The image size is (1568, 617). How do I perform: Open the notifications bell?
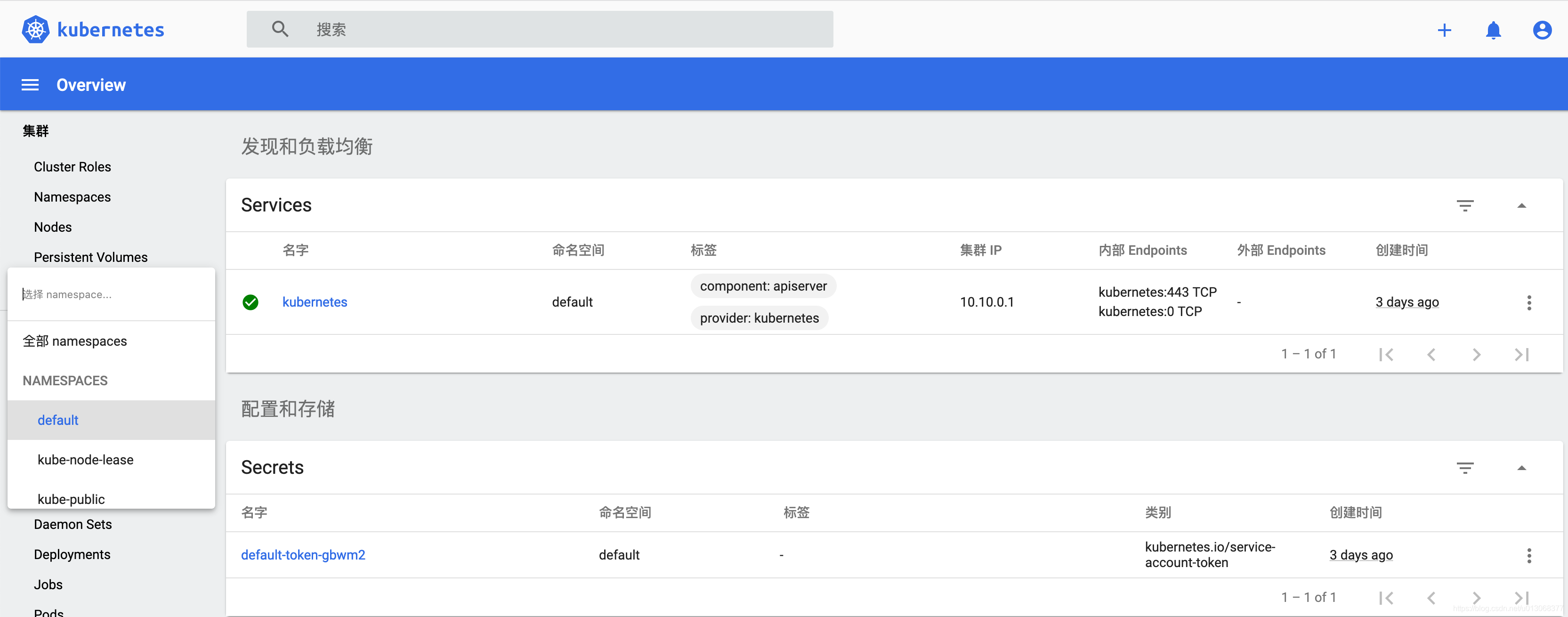1493,30
